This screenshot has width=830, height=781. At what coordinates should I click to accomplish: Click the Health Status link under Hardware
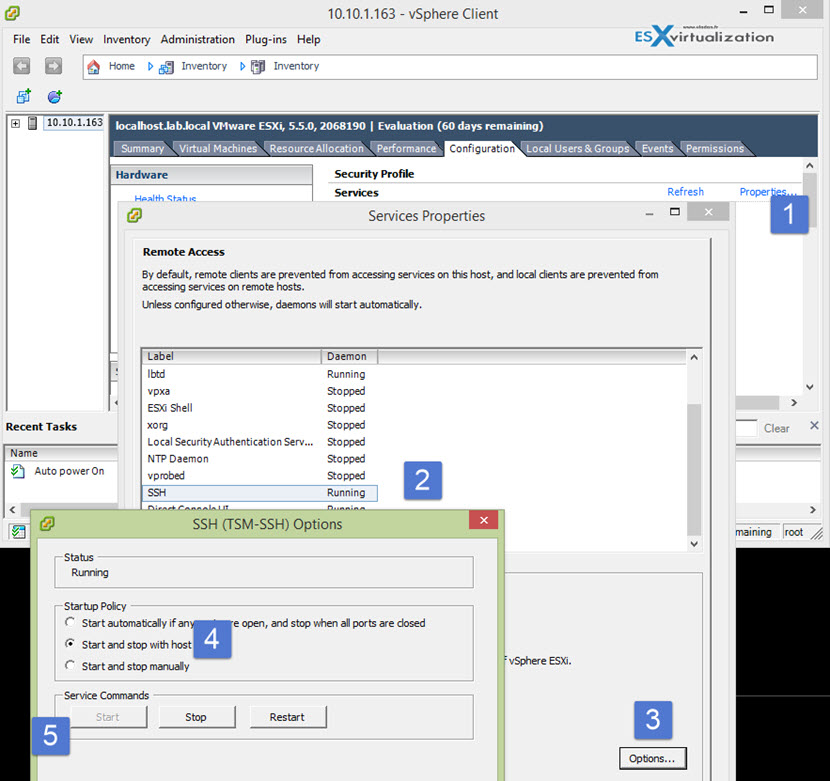[165, 199]
